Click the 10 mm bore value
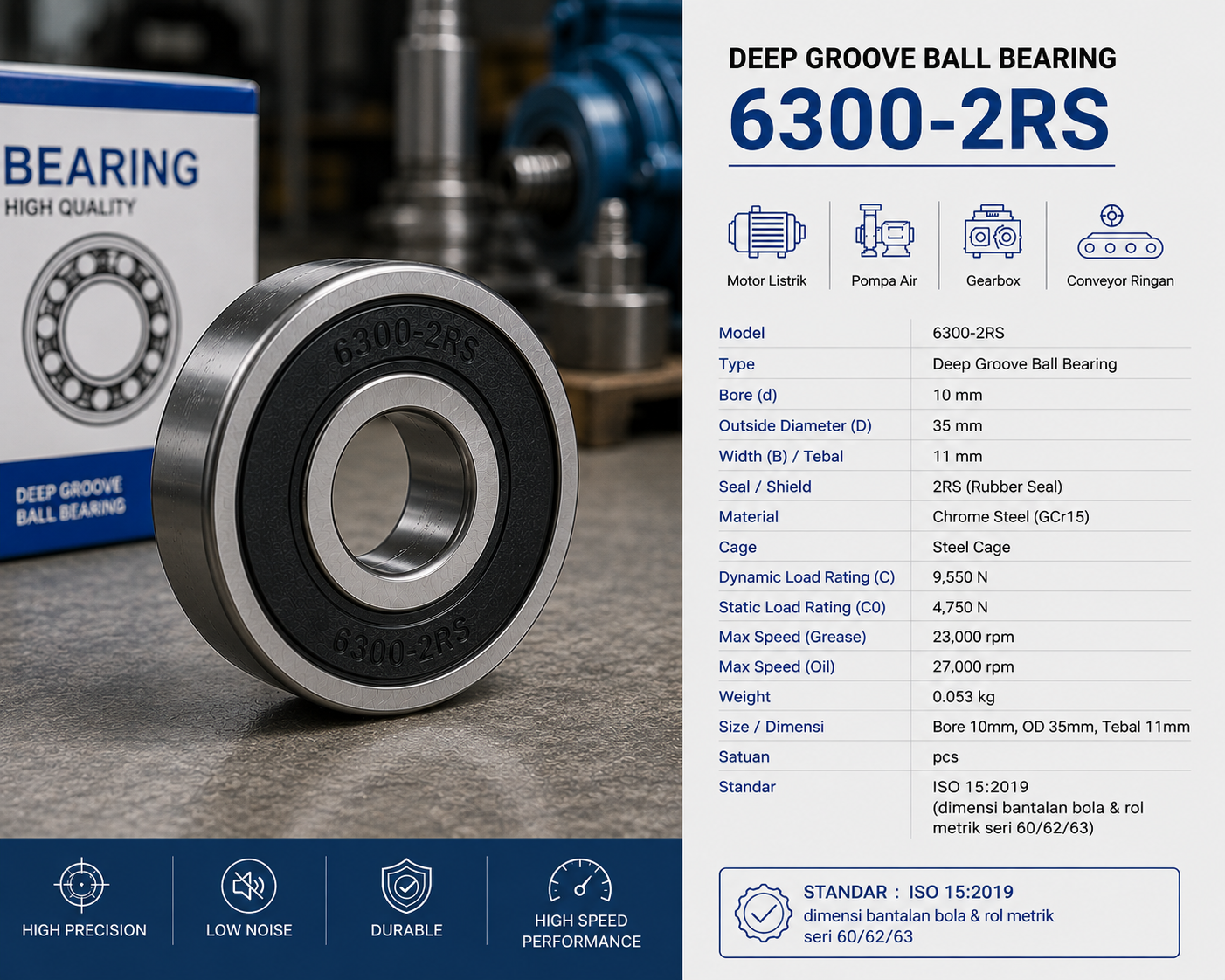This screenshot has width=1225, height=980. [957, 395]
